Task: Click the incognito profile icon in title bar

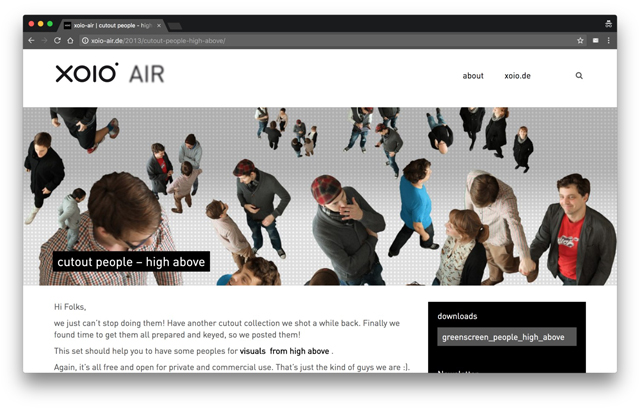Action: tap(608, 24)
